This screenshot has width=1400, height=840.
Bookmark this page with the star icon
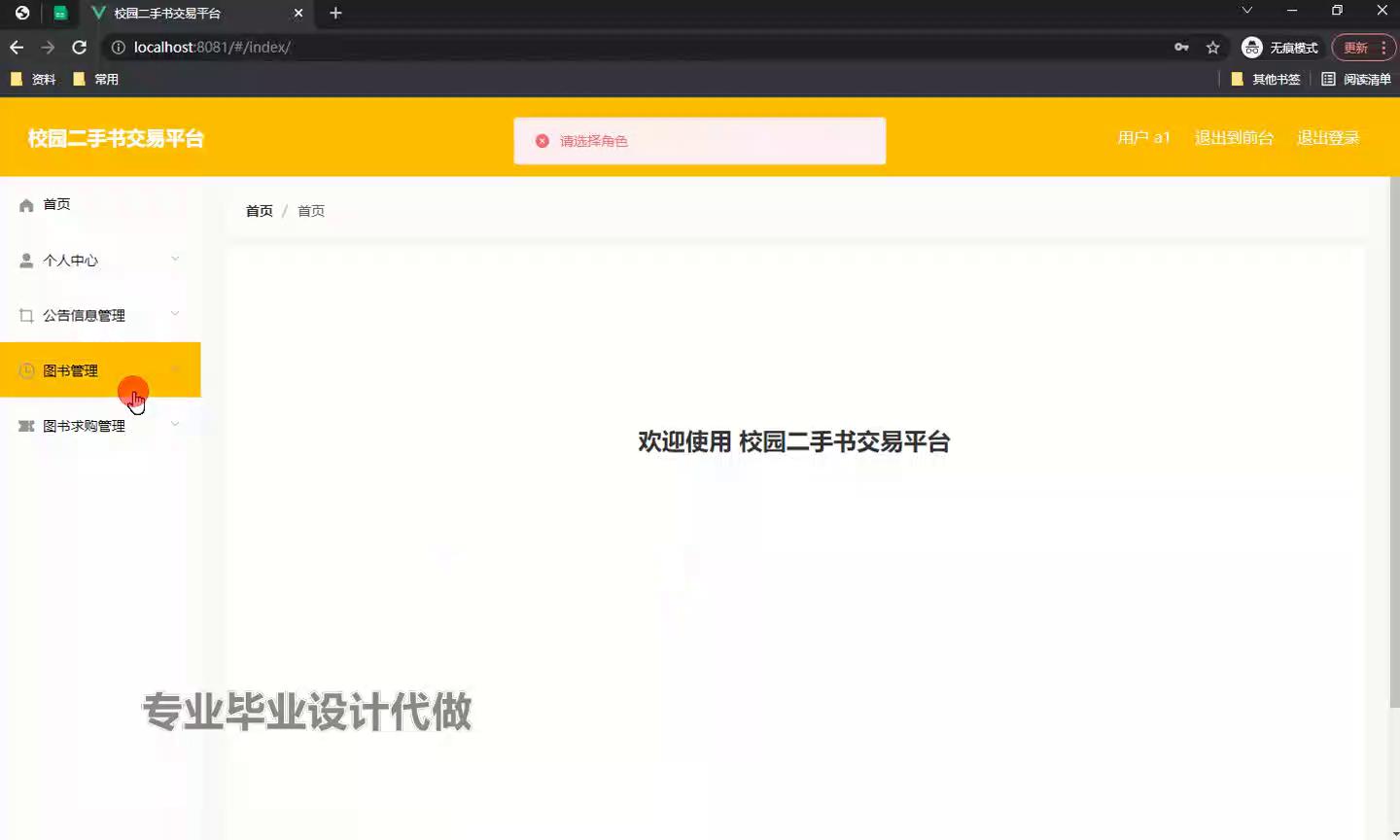point(1212,47)
